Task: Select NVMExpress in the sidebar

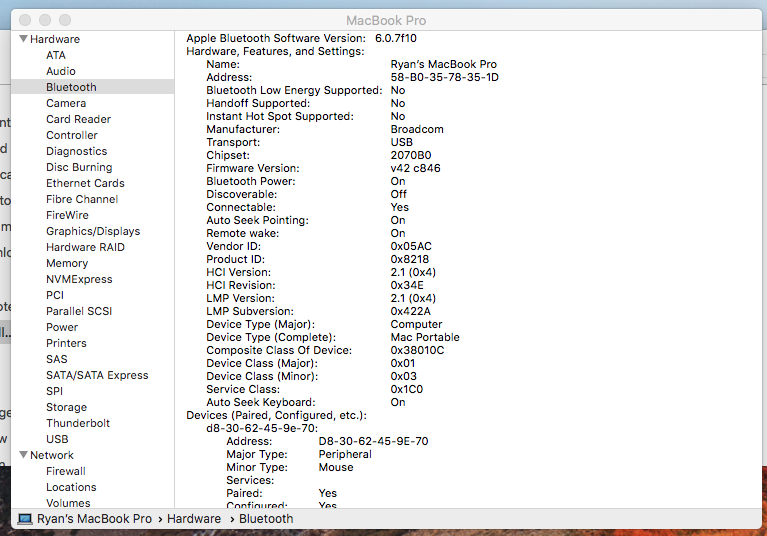Action: coord(79,279)
